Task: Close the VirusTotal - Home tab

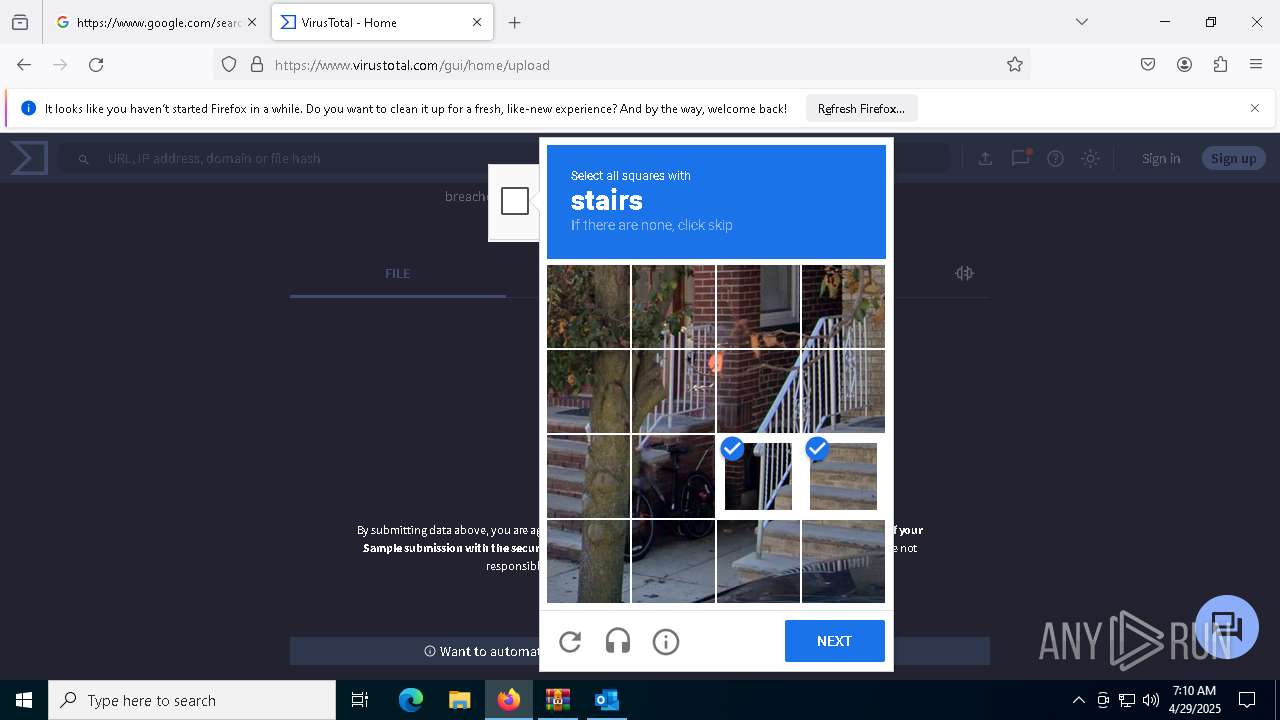Action: click(477, 22)
